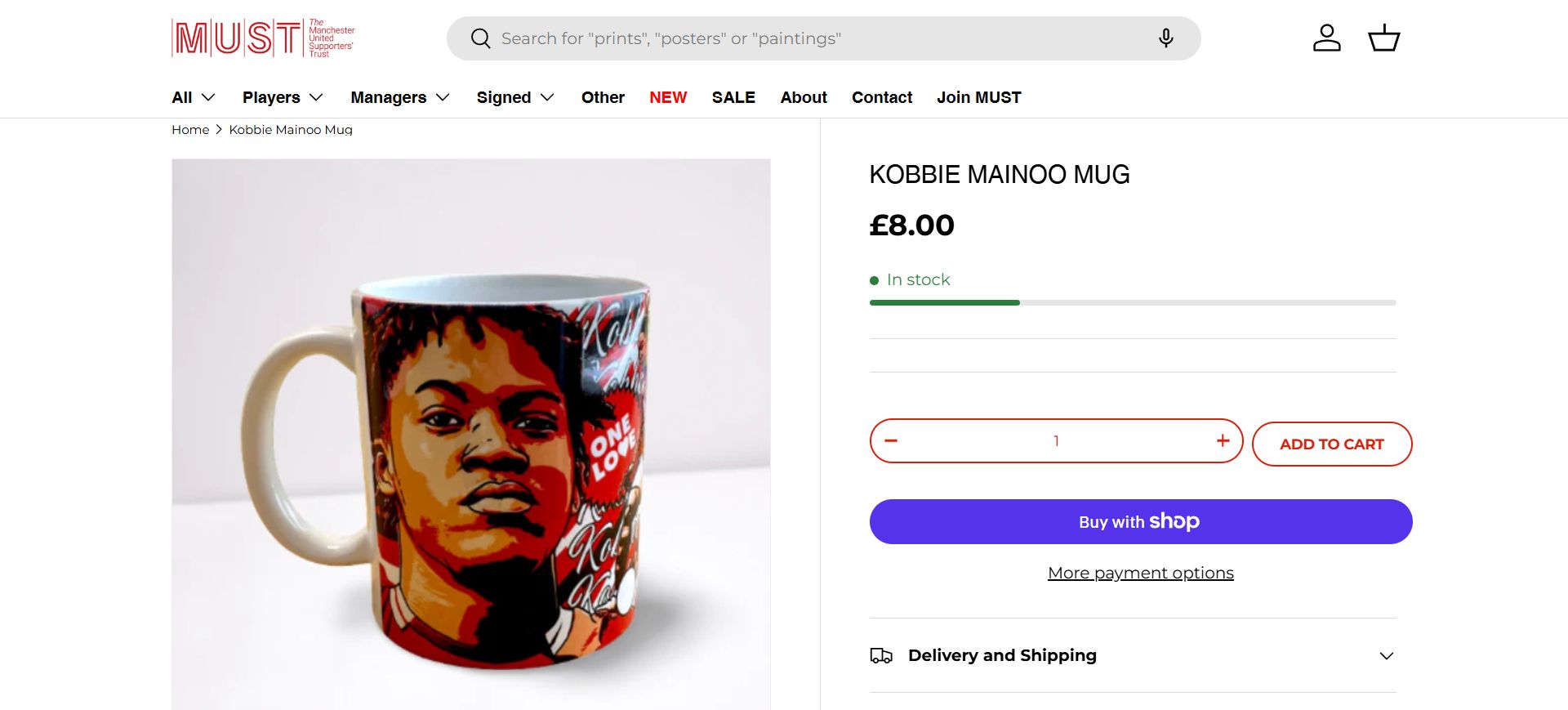This screenshot has height=710, width=1568.
Task: Open the SALE menu item
Action: click(733, 97)
